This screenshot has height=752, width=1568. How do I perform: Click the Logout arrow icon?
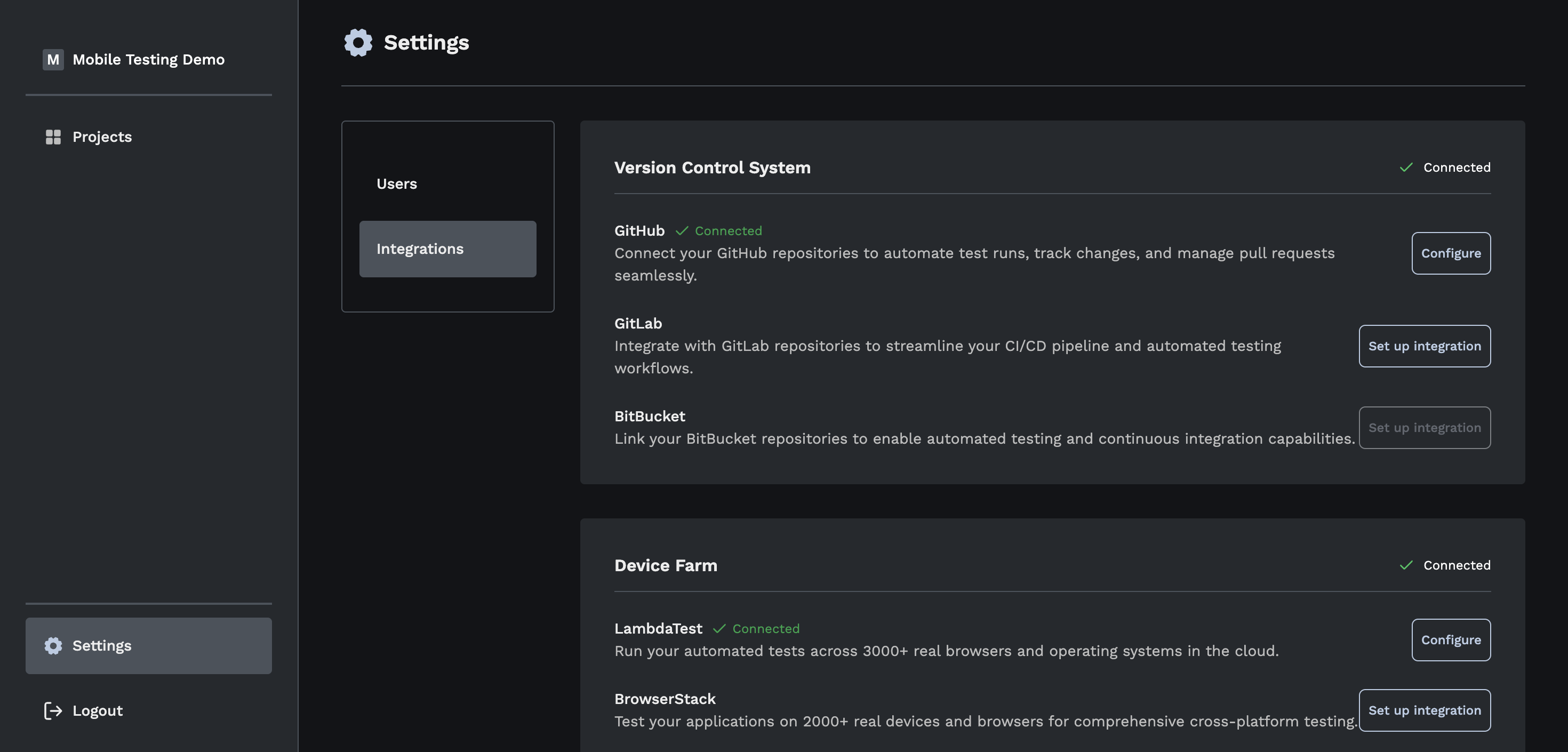coord(53,710)
